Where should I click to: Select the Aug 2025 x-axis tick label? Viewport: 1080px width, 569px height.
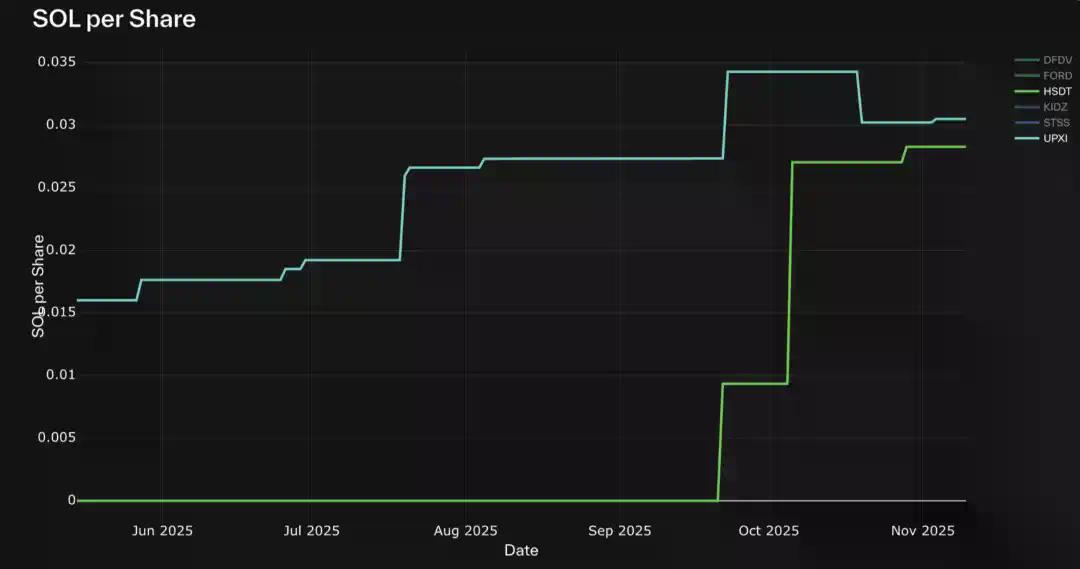click(x=466, y=531)
